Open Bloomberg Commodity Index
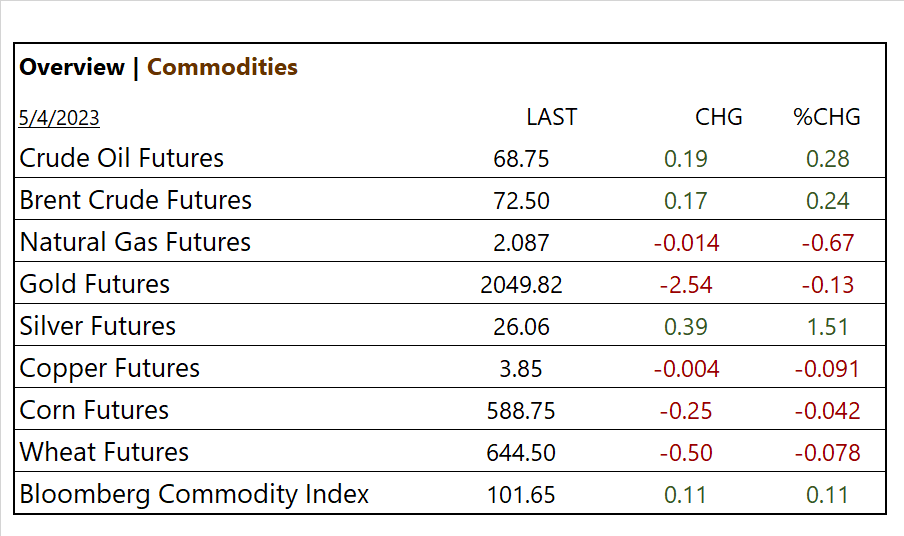 (x=194, y=494)
